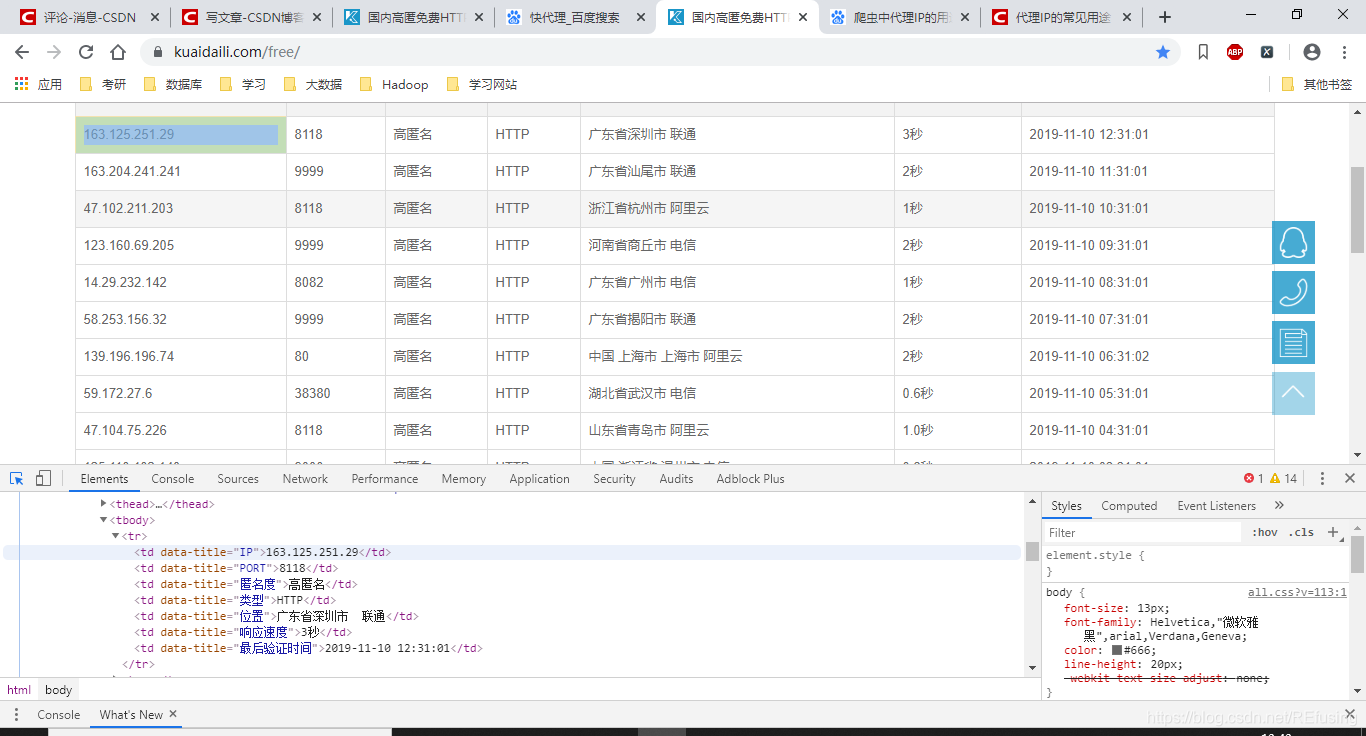Open the Audits tab

676,479
